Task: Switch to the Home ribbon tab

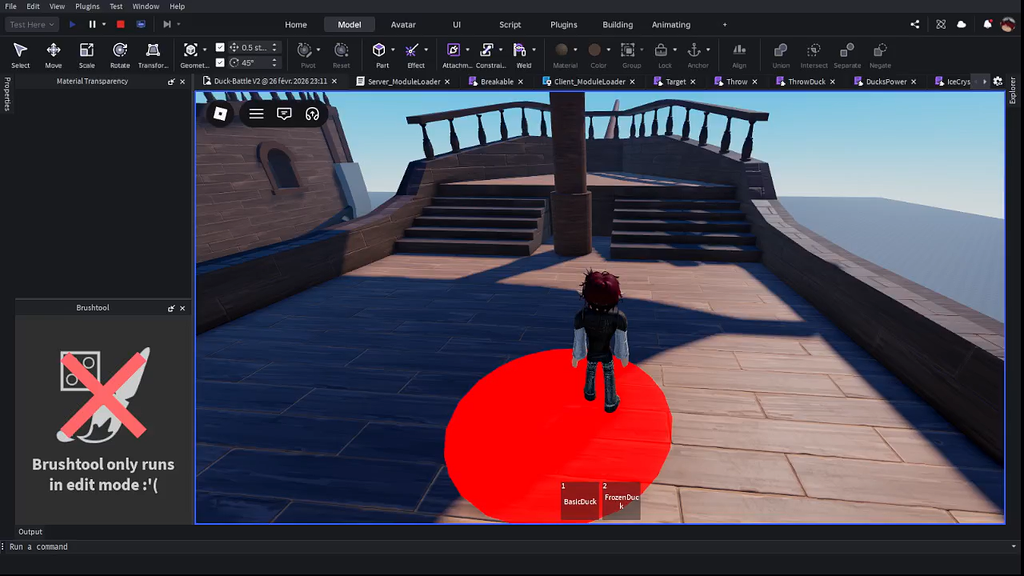Action: point(296,24)
